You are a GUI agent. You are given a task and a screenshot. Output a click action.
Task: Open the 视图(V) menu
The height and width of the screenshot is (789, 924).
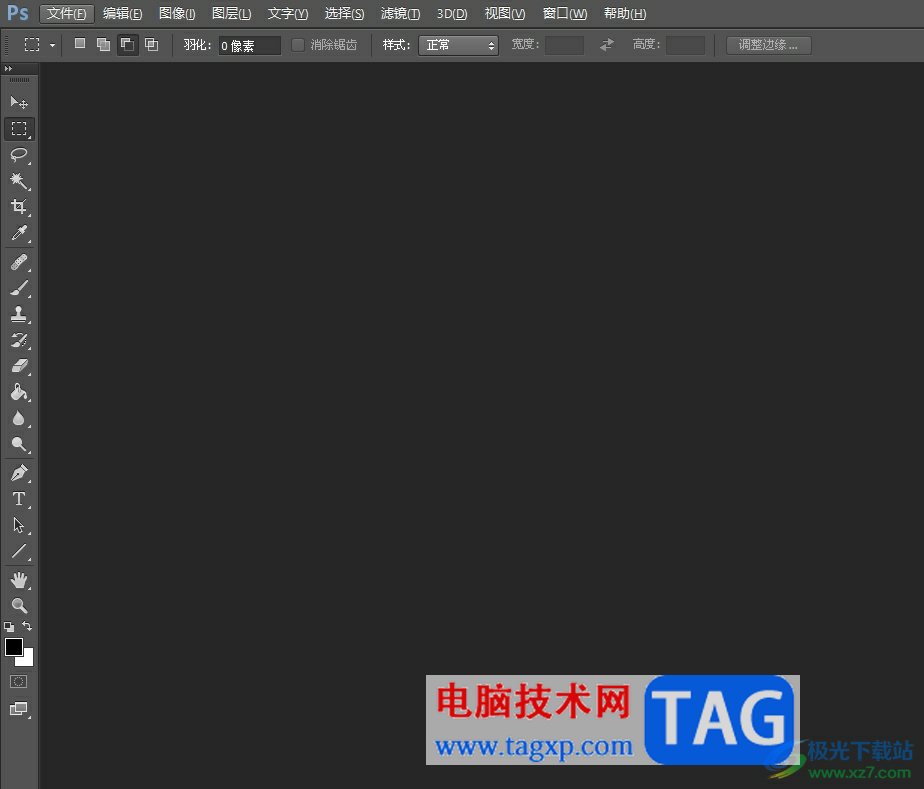[504, 14]
